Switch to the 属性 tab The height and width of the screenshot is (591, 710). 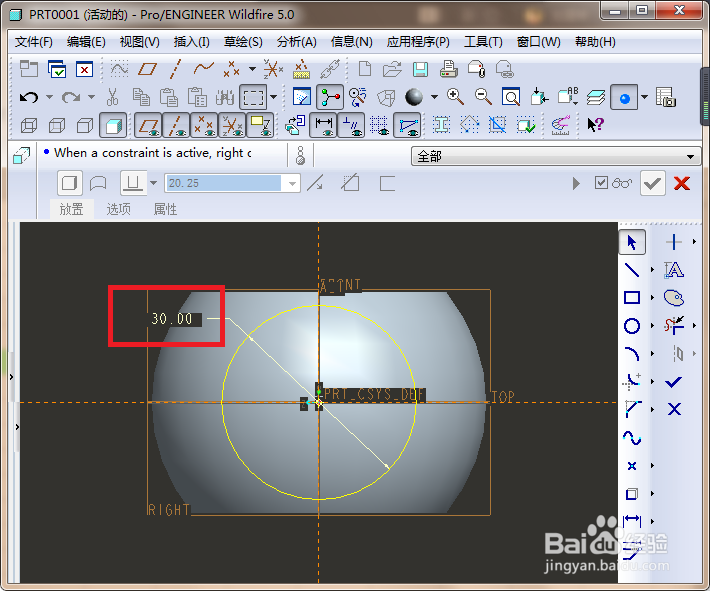165,209
